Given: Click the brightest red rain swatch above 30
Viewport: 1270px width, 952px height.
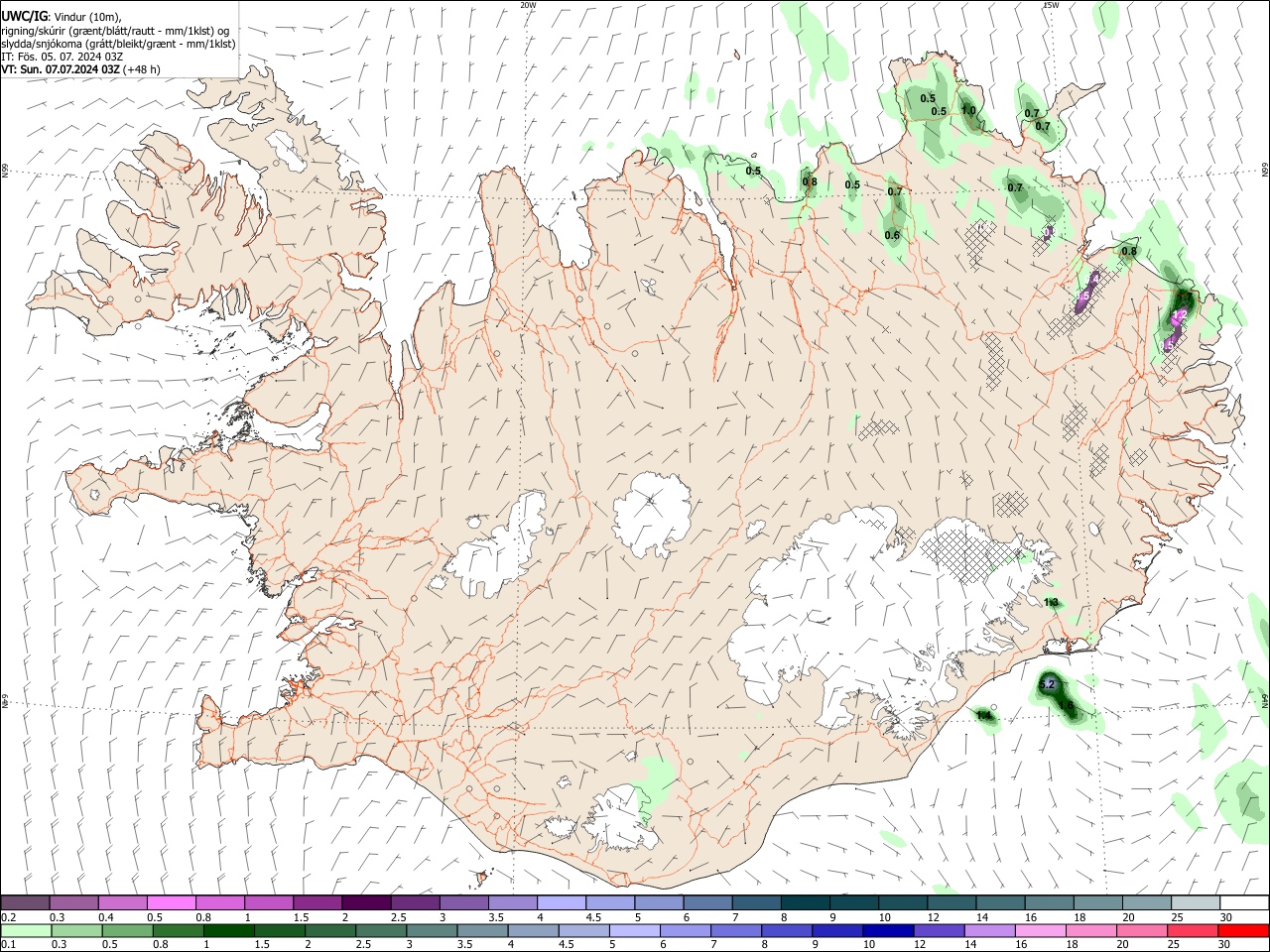Looking at the screenshot, I should click(1243, 930).
